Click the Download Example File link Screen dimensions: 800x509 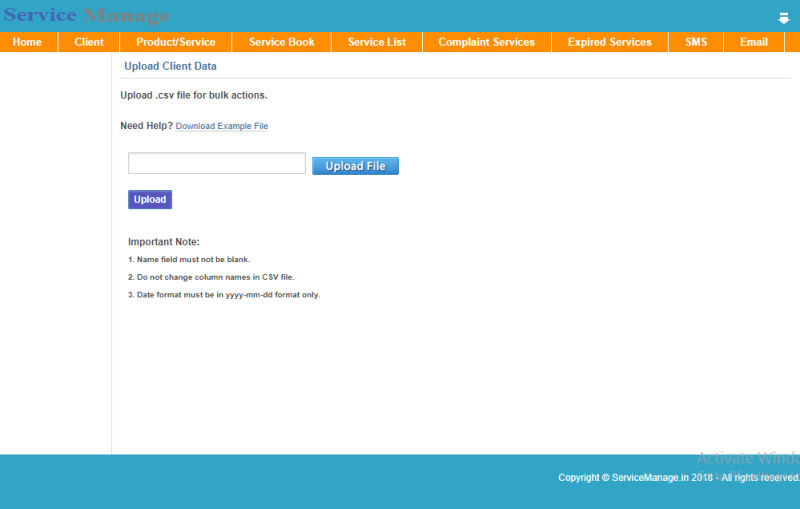coord(222,126)
